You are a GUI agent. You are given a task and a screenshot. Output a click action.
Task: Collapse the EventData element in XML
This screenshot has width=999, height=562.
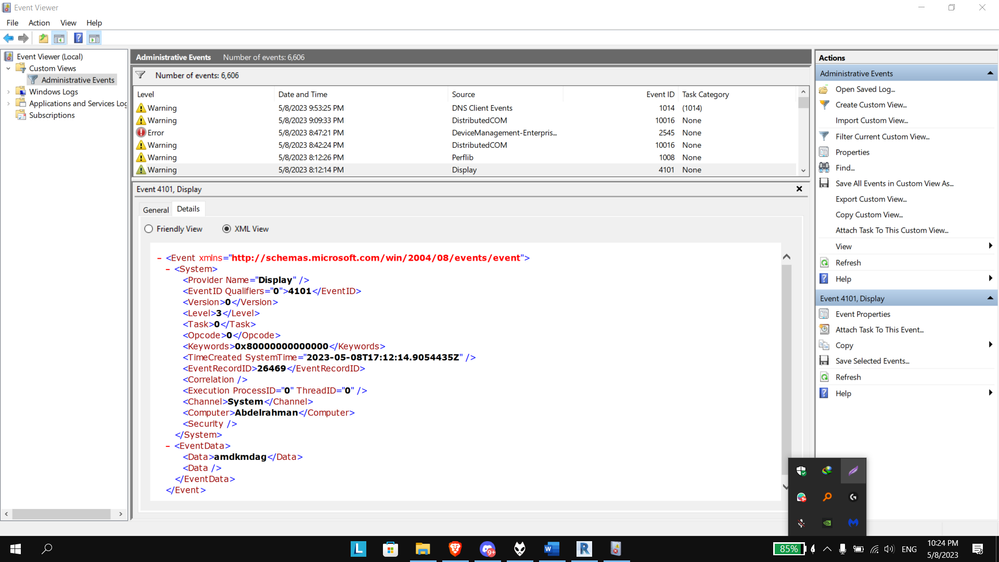(x=168, y=446)
